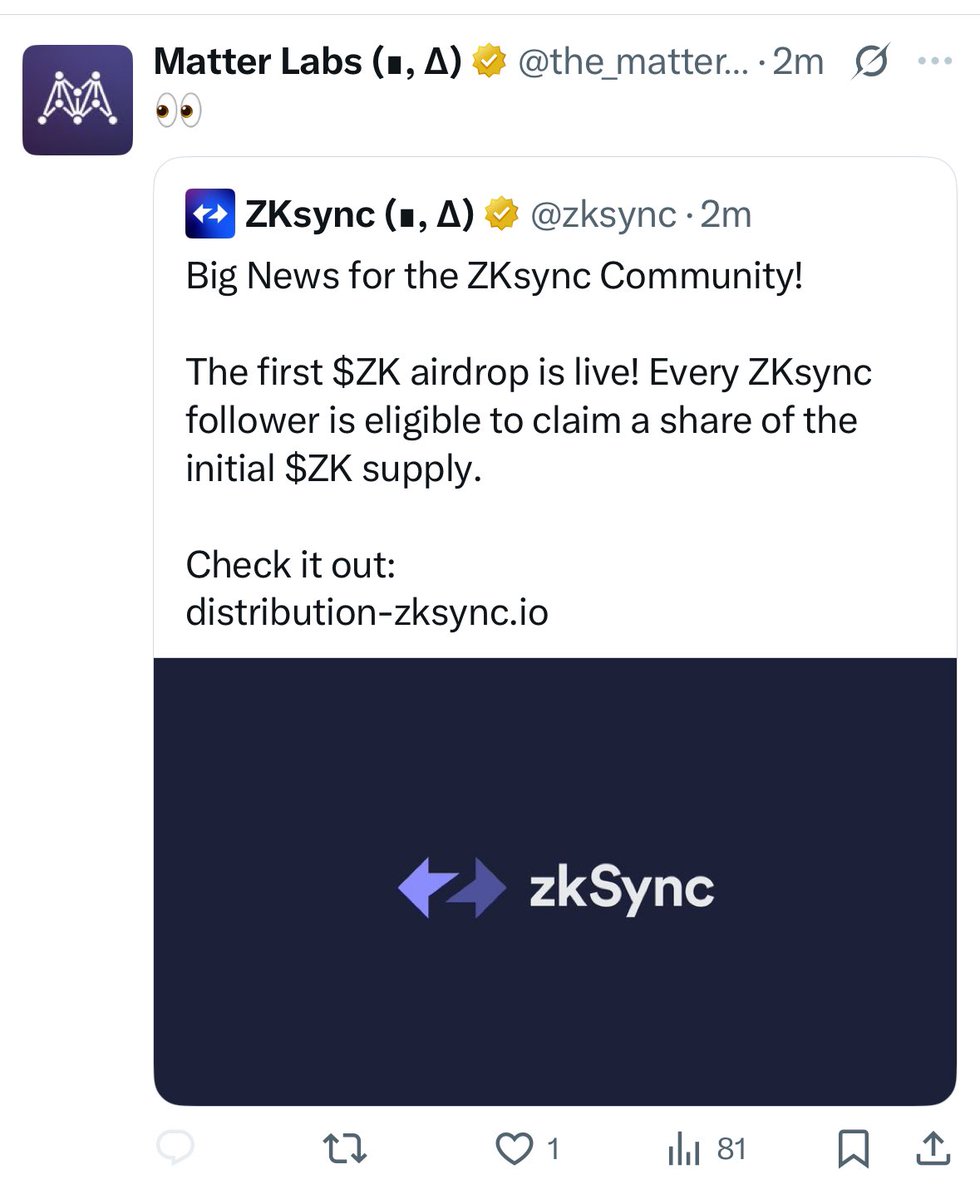Open the Matter Labs profile avatar
The image size is (980, 1199).
click(x=77, y=100)
